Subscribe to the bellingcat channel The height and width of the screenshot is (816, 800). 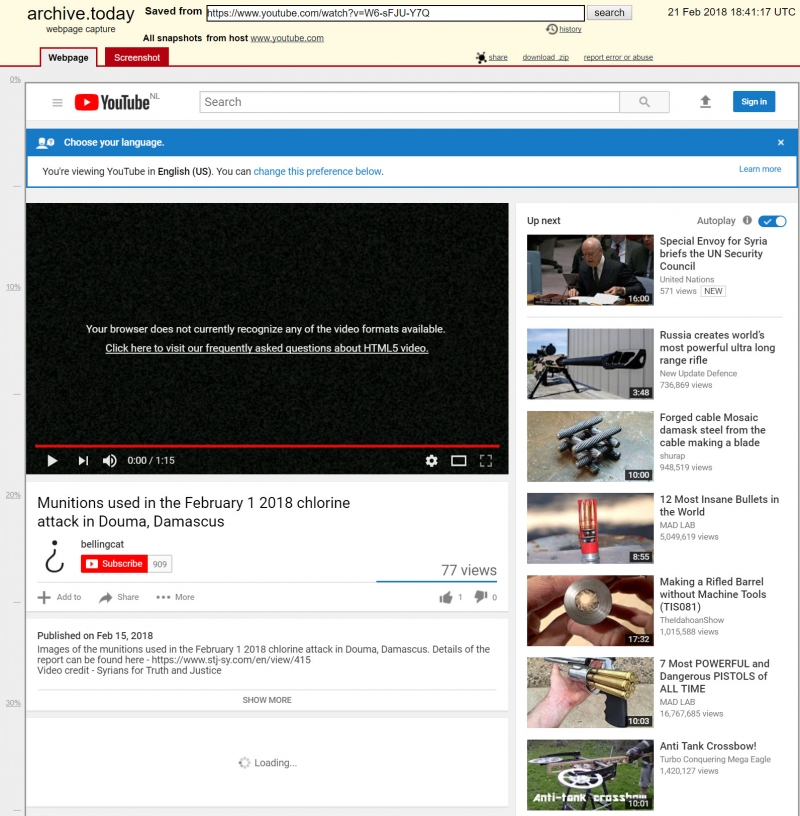114,564
